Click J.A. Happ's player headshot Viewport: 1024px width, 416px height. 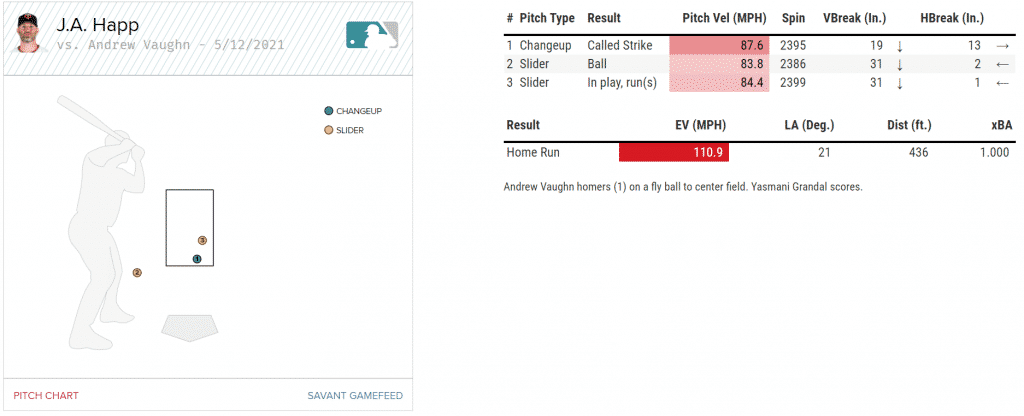tap(31, 35)
